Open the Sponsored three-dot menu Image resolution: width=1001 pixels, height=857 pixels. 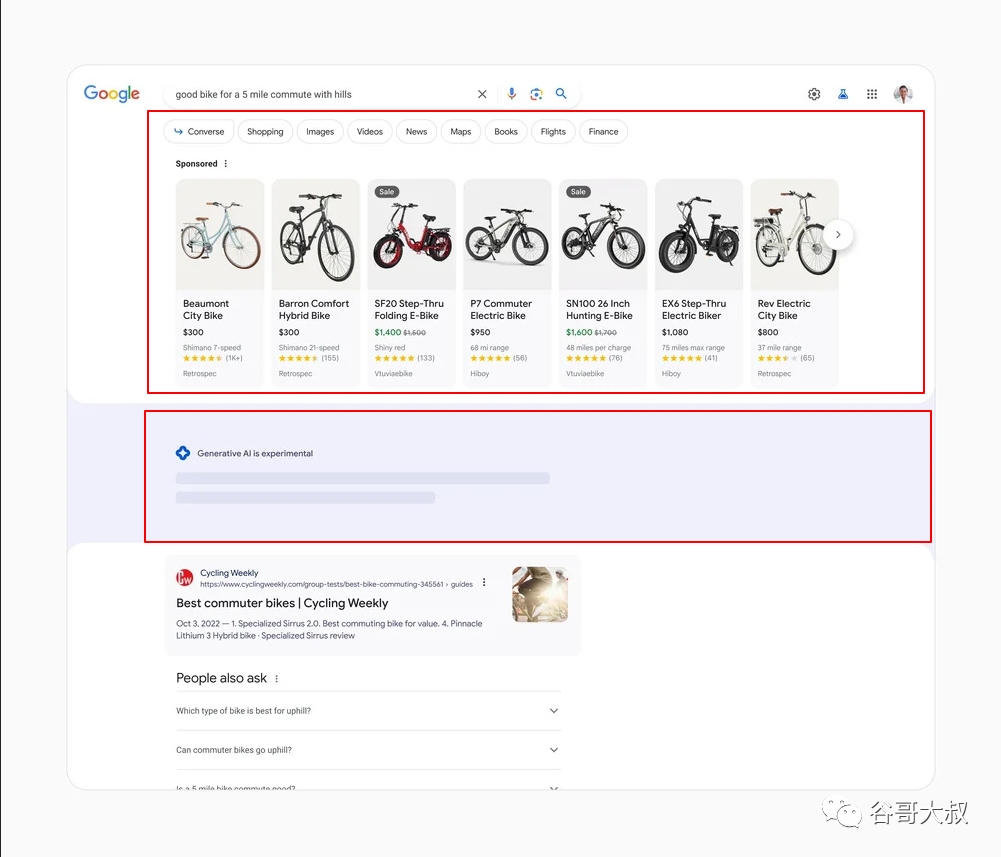tap(225, 163)
